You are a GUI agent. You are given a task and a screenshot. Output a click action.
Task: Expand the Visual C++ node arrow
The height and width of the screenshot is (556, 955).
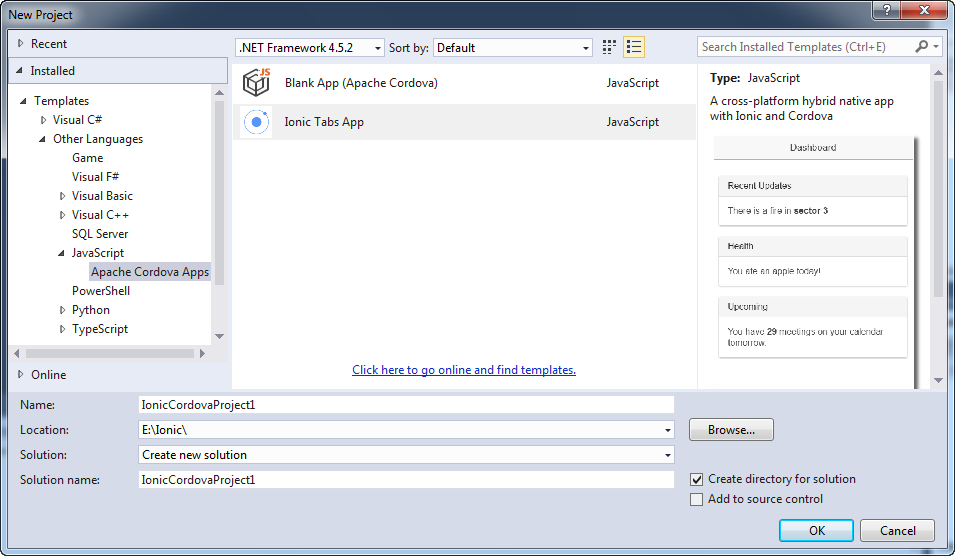pyautogui.click(x=62, y=215)
